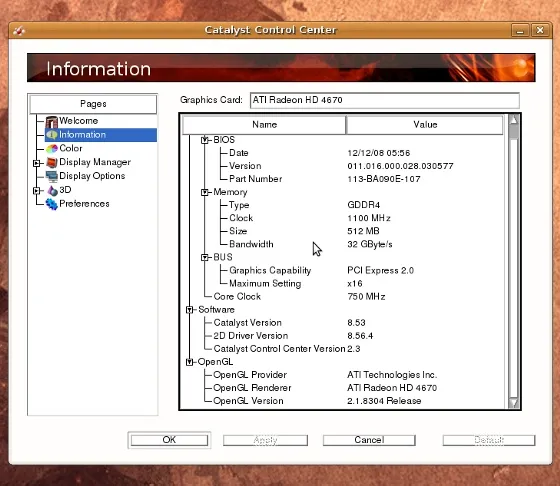
Task: Expand the 3D tree node
Action: [36, 191]
